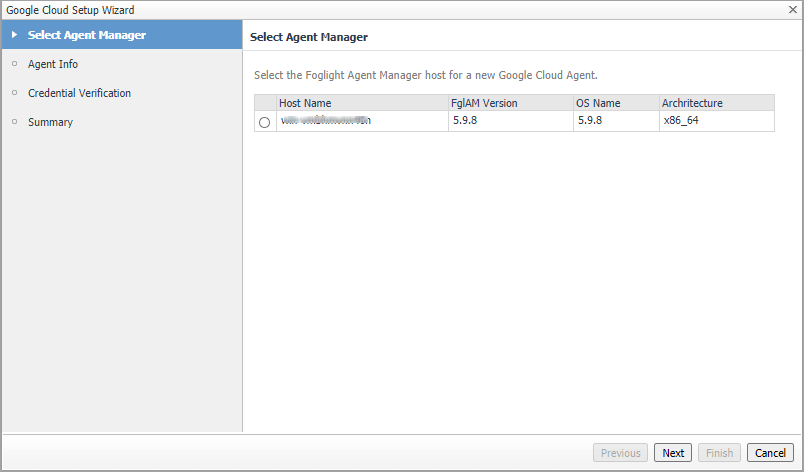Click the arrow icon beside Select Agent Manager
The image size is (804, 472).
pyautogui.click(x=14, y=36)
